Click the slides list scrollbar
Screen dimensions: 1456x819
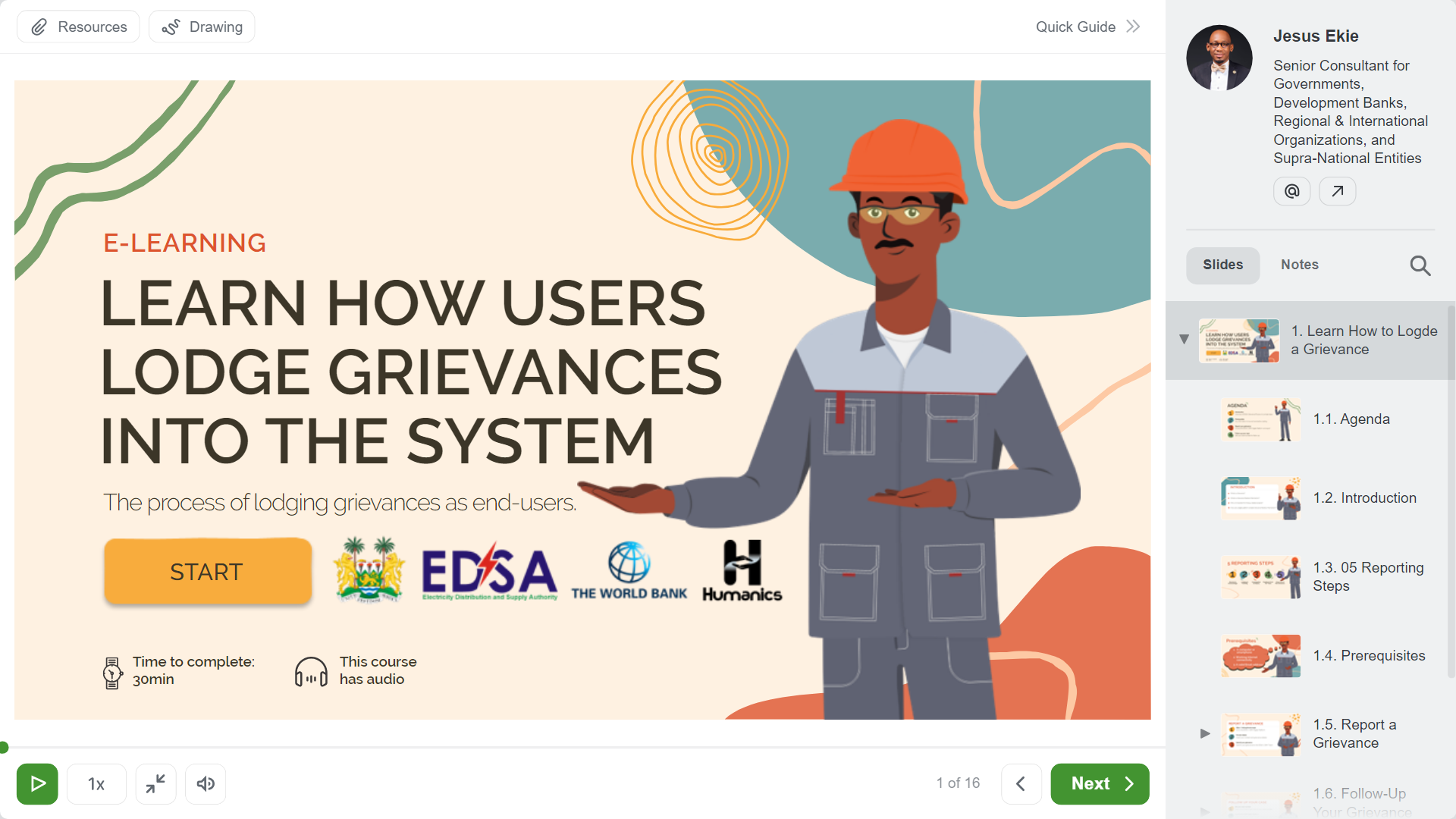[1451, 493]
